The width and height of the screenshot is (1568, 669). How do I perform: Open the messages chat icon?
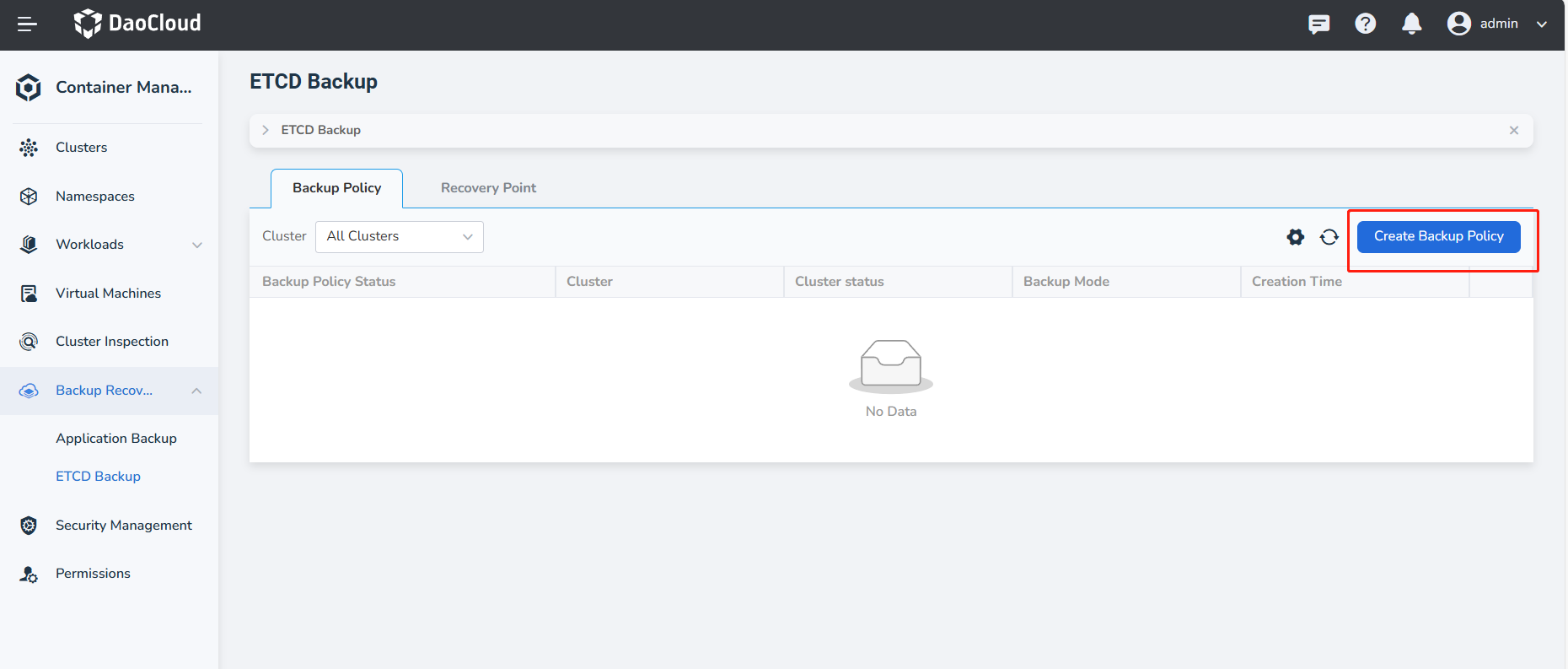coord(1318,24)
